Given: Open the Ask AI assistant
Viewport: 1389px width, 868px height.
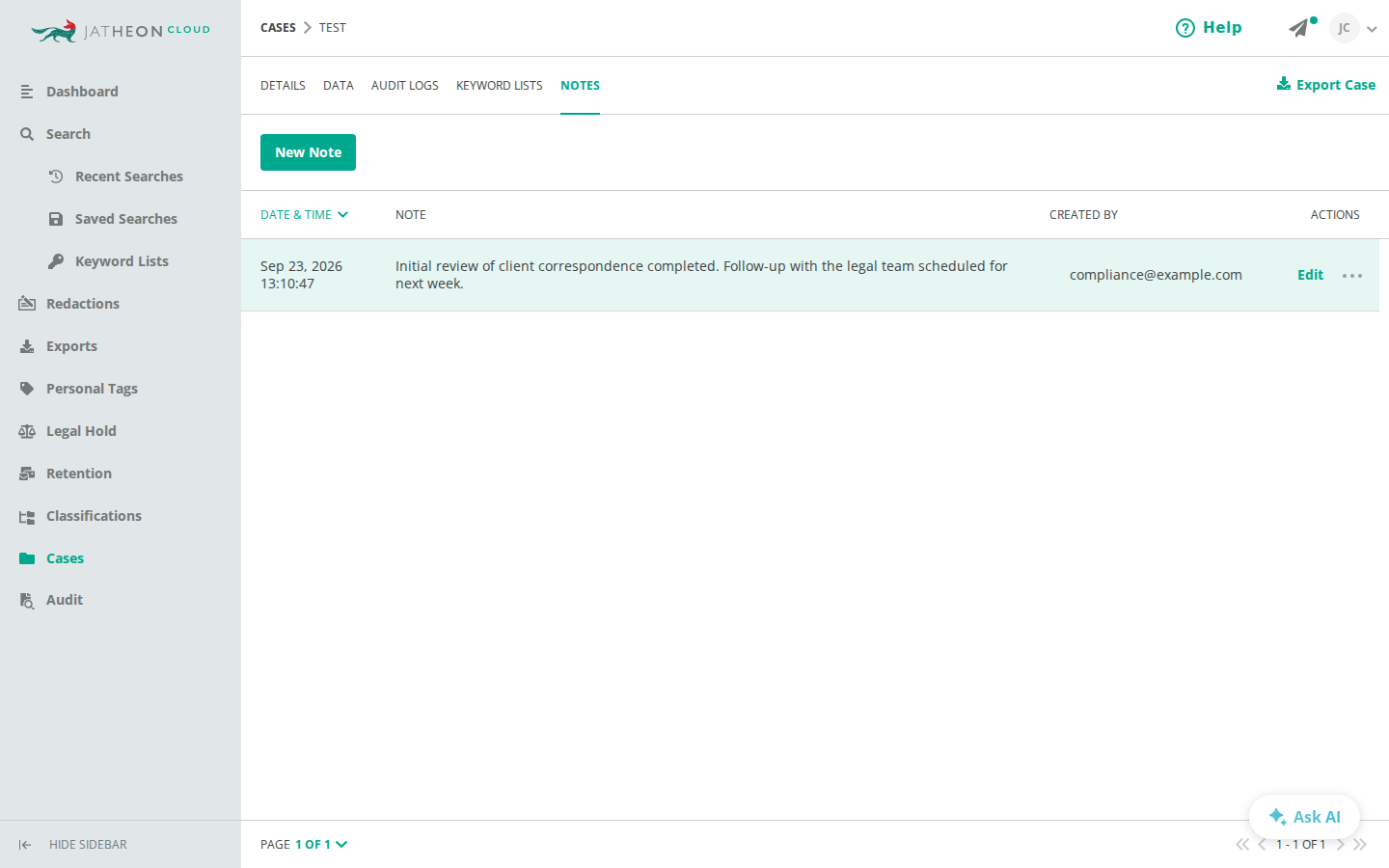Looking at the screenshot, I should pyautogui.click(x=1304, y=817).
